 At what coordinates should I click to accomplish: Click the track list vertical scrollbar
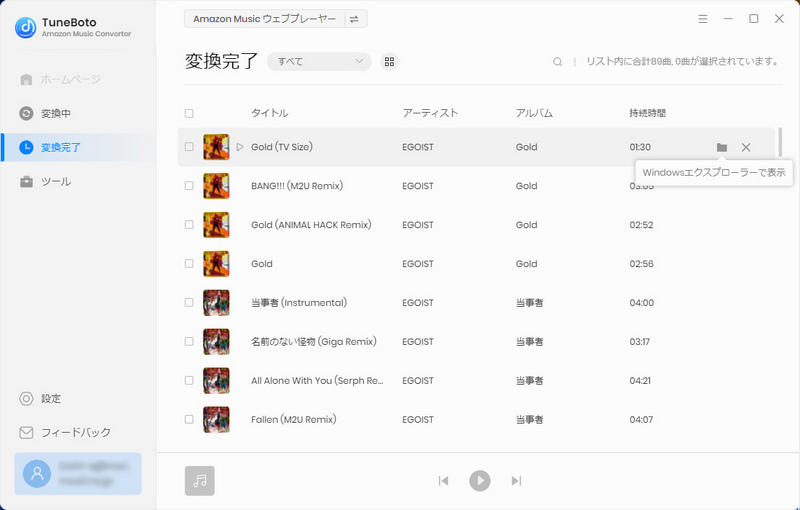coord(780,142)
